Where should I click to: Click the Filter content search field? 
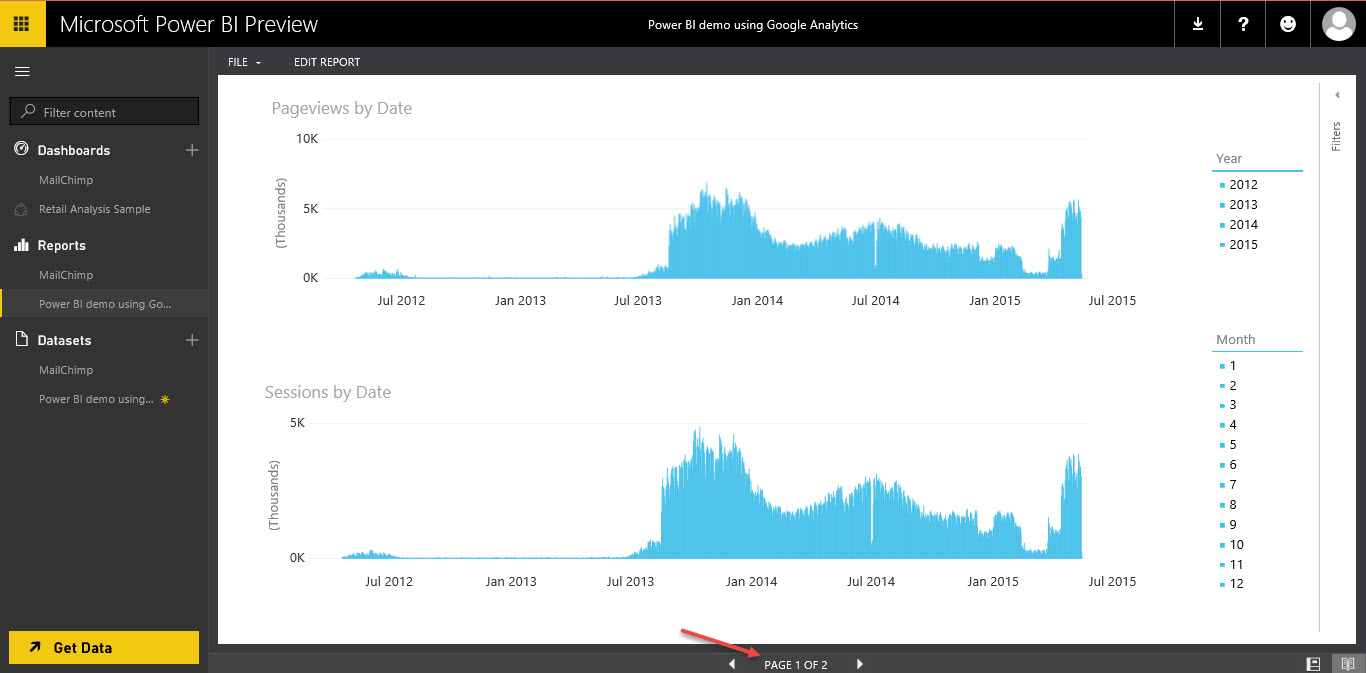[x=104, y=110]
